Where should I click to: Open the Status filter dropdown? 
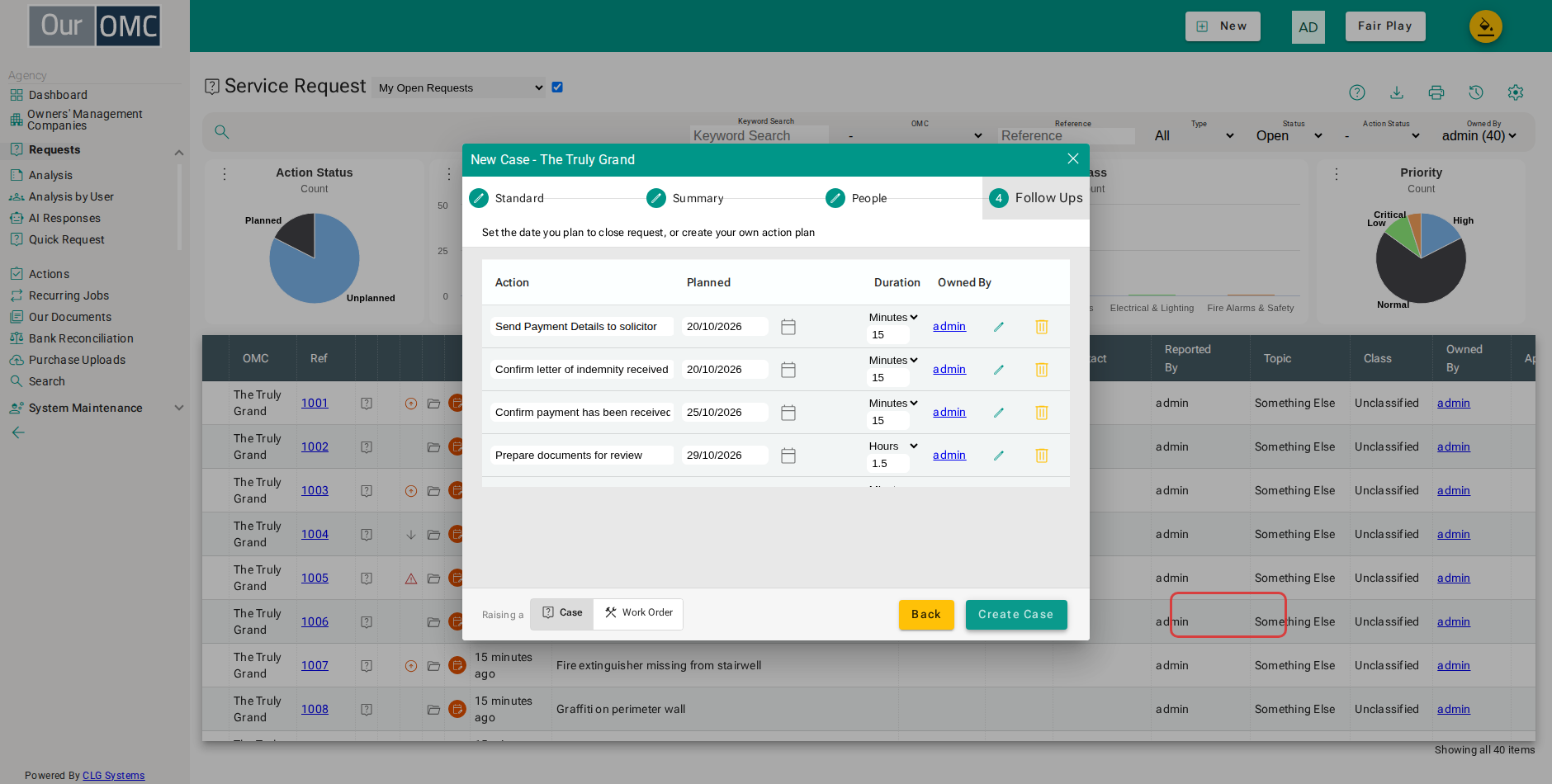[x=1289, y=136]
